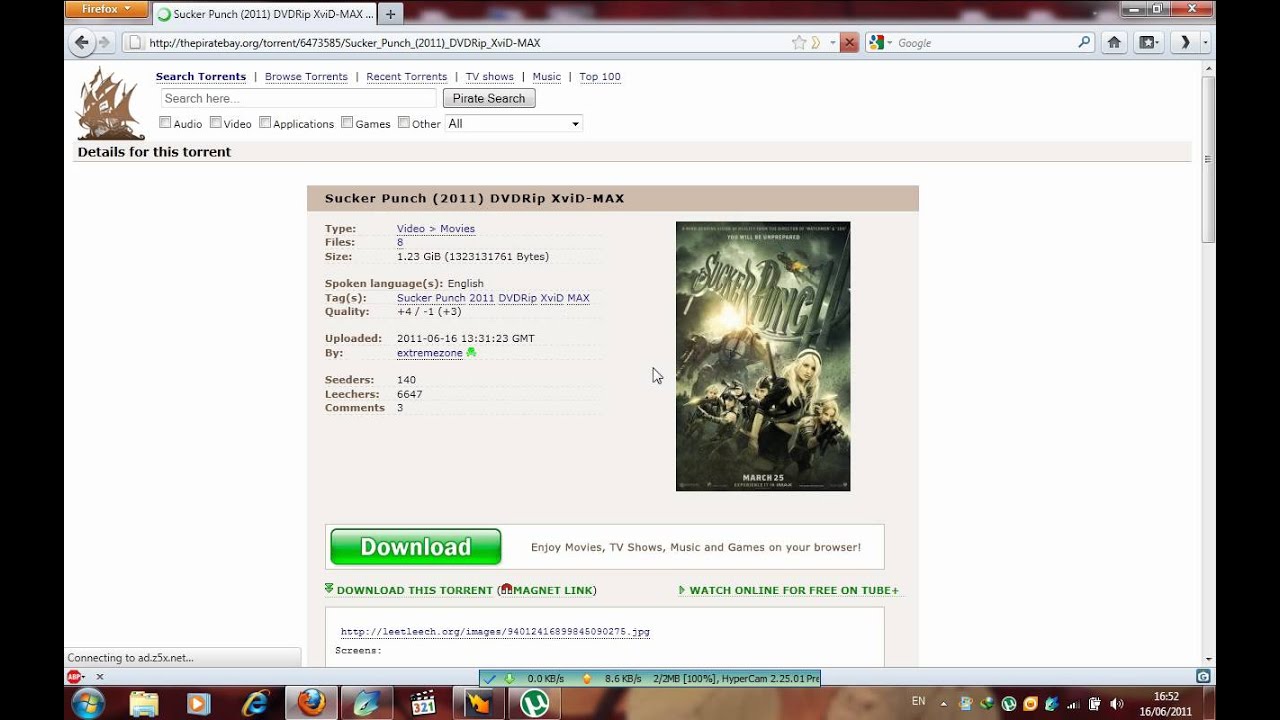Select the Sucker Punch browser tab
The image size is (1280, 720).
(265, 14)
